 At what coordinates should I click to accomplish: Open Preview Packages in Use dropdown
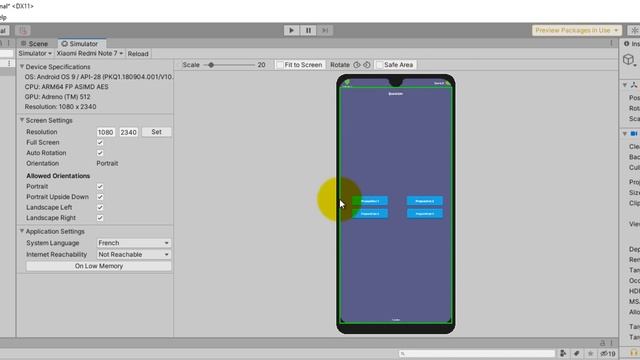577,30
